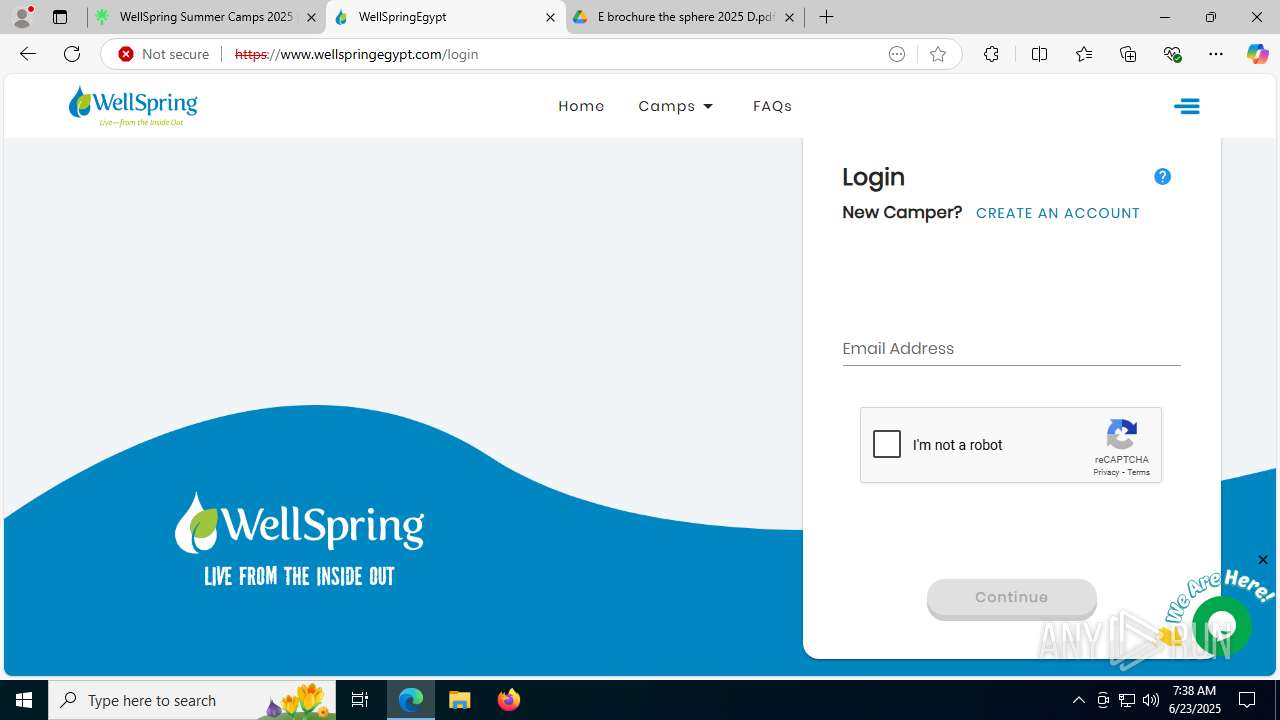Click the address bar URL
Viewport: 1280px width, 720px height.
pyautogui.click(x=356, y=54)
